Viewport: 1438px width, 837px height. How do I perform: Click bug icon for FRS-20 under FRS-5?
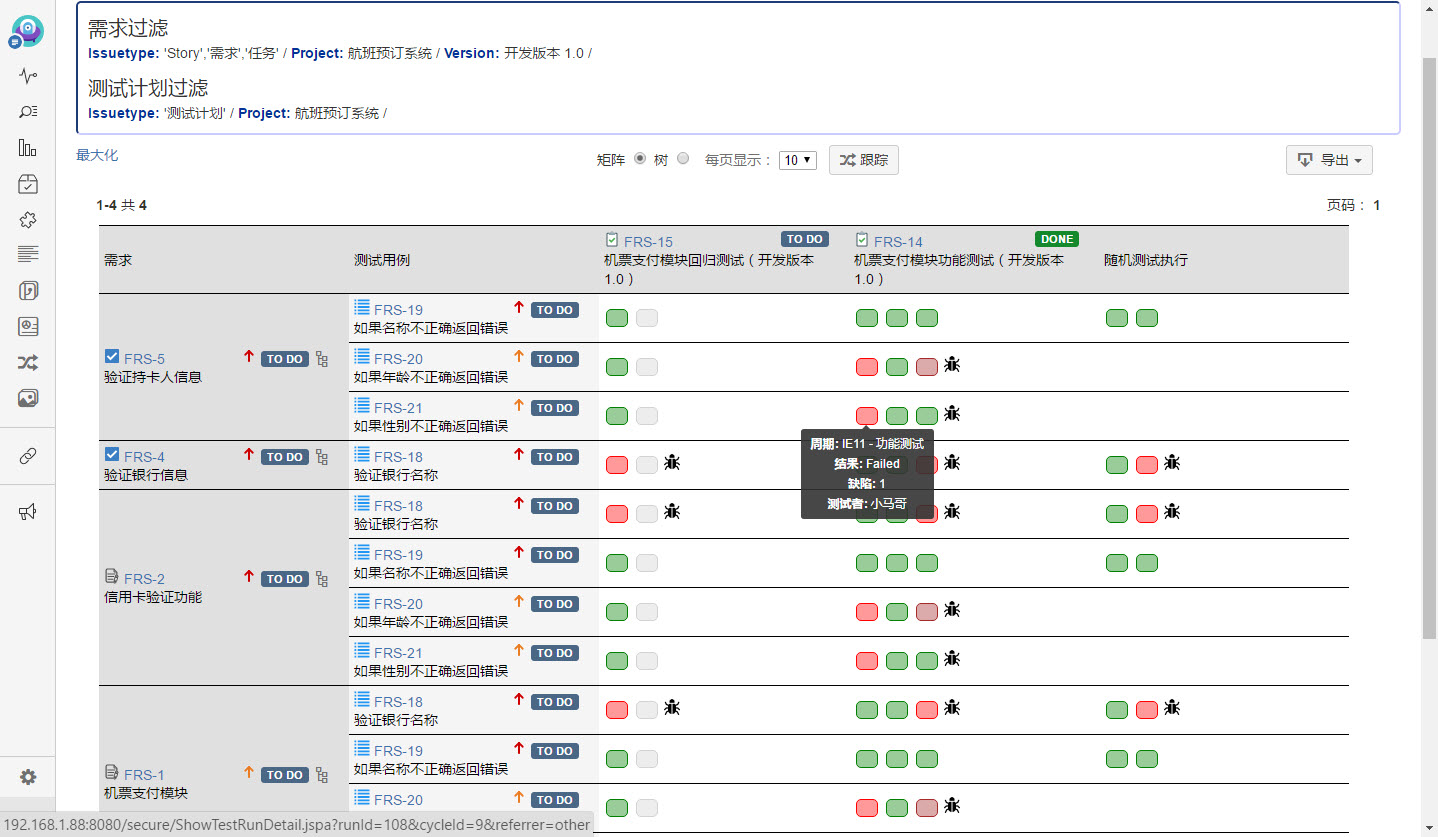tap(952, 364)
